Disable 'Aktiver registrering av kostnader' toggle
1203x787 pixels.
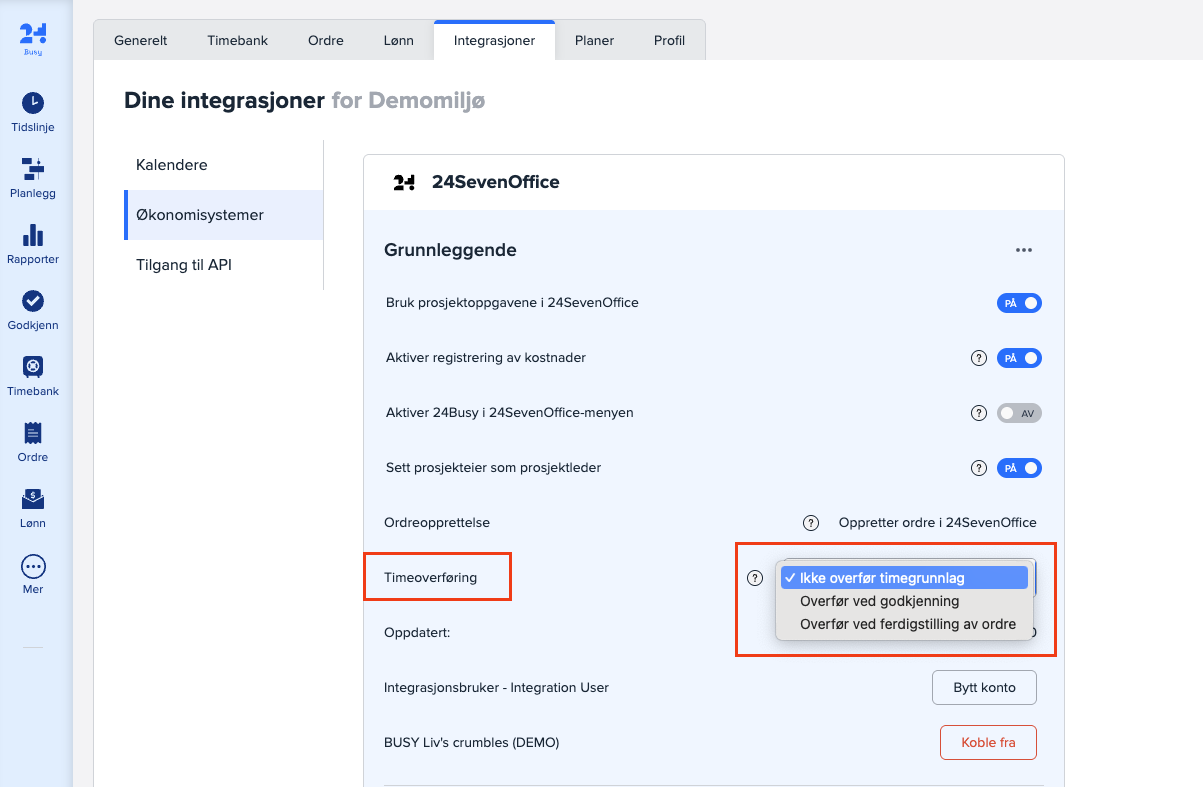[1019, 358]
